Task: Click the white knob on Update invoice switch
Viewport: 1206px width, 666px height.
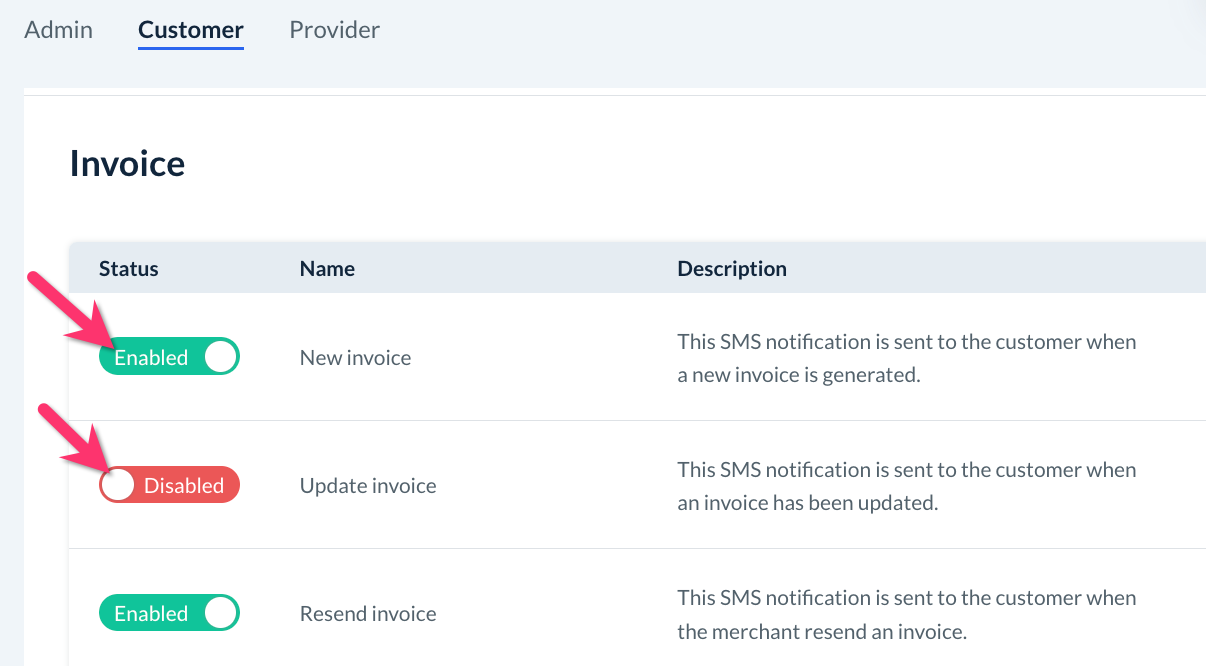Action: click(x=118, y=485)
